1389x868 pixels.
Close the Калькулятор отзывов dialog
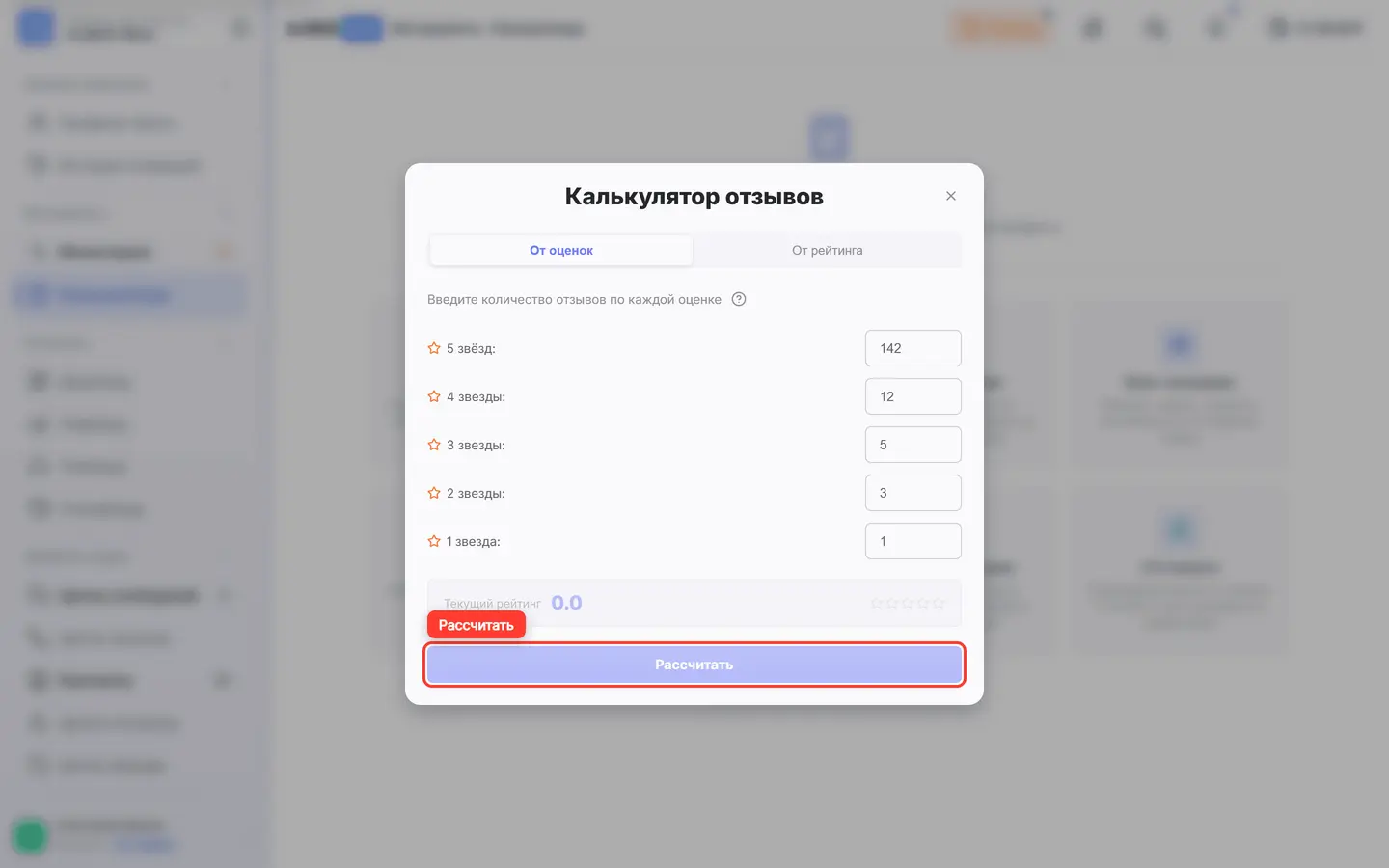pyautogui.click(x=951, y=196)
